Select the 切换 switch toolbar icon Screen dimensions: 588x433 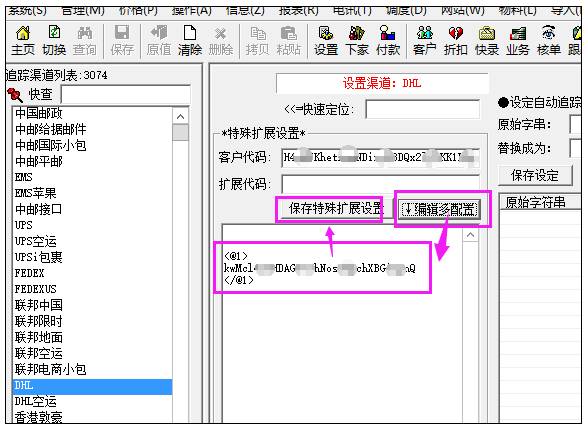(x=54, y=33)
